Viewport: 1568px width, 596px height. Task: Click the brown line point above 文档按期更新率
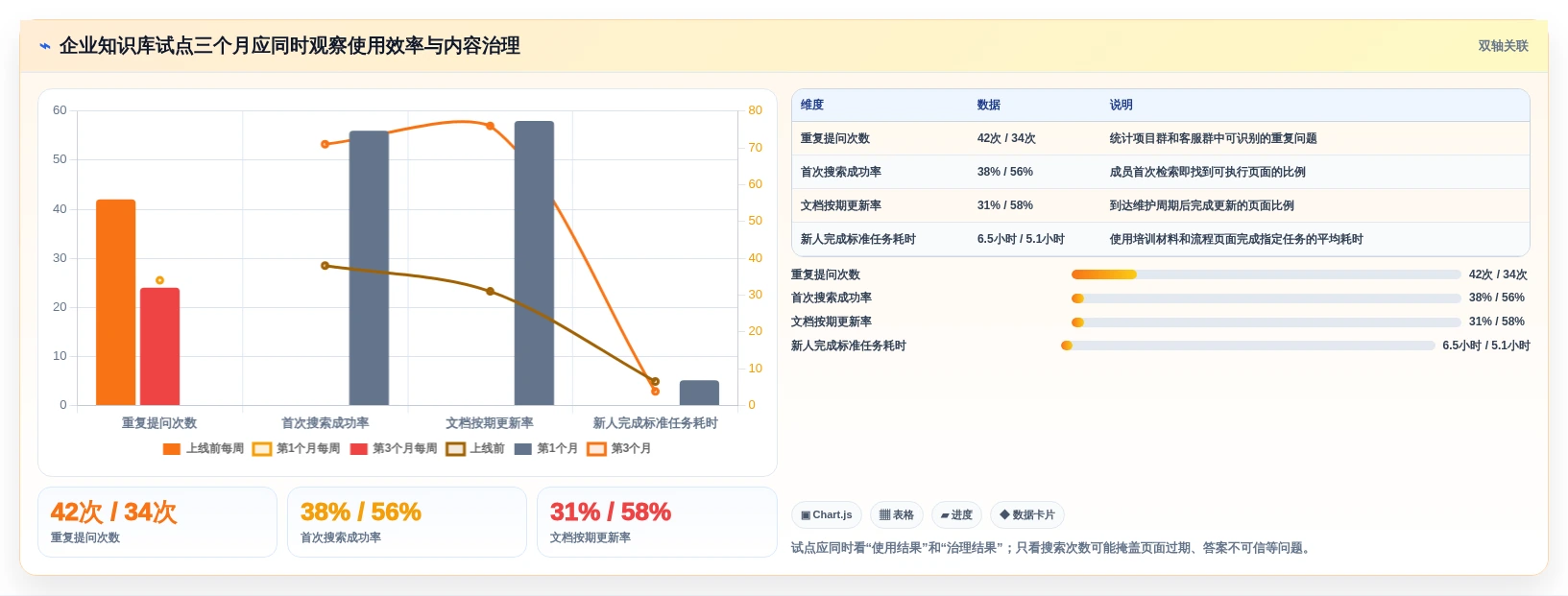pyautogui.click(x=490, y=291)
